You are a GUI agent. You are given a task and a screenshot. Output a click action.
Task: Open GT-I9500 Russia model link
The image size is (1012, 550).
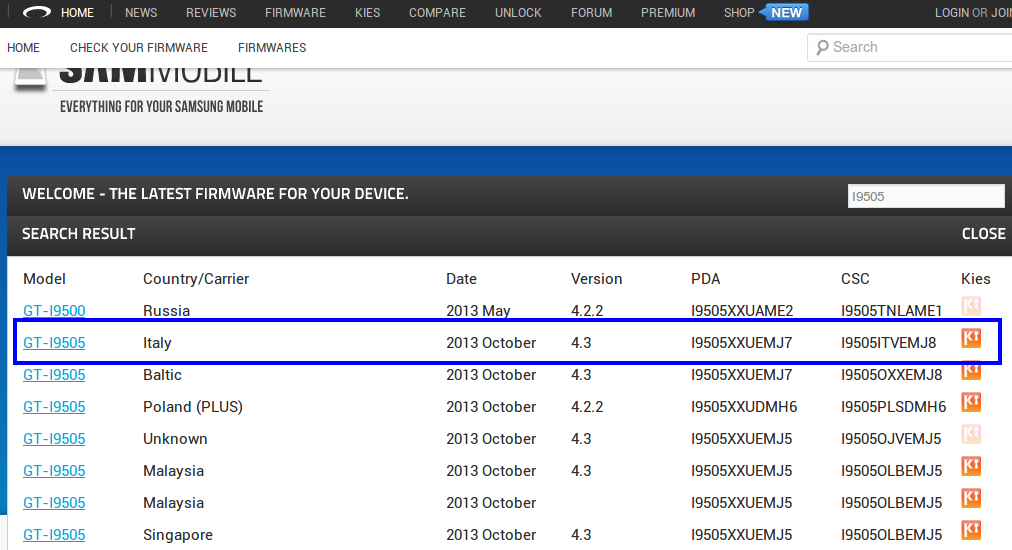54,311
